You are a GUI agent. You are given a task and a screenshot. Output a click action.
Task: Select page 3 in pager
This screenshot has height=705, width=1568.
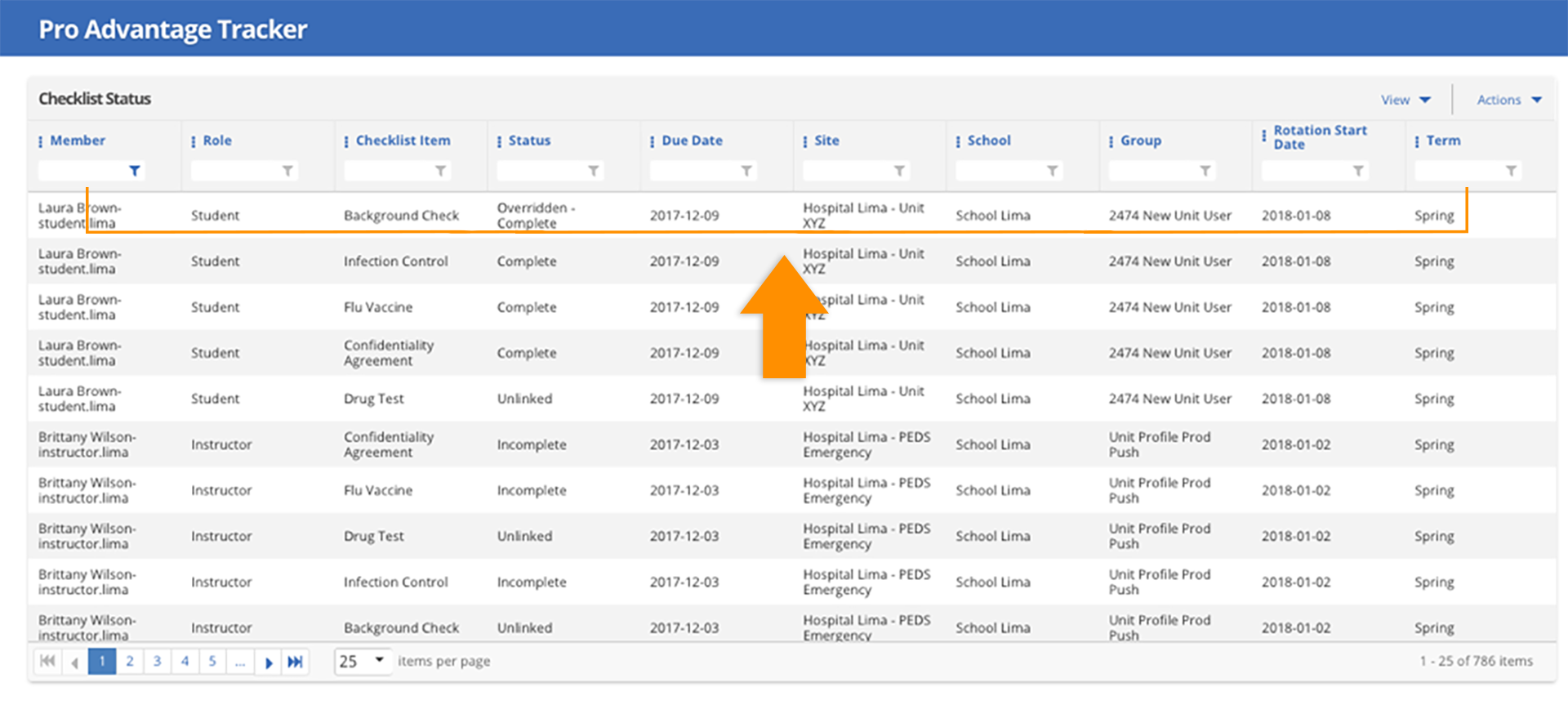pyautogui.click(x=158, y=661)
